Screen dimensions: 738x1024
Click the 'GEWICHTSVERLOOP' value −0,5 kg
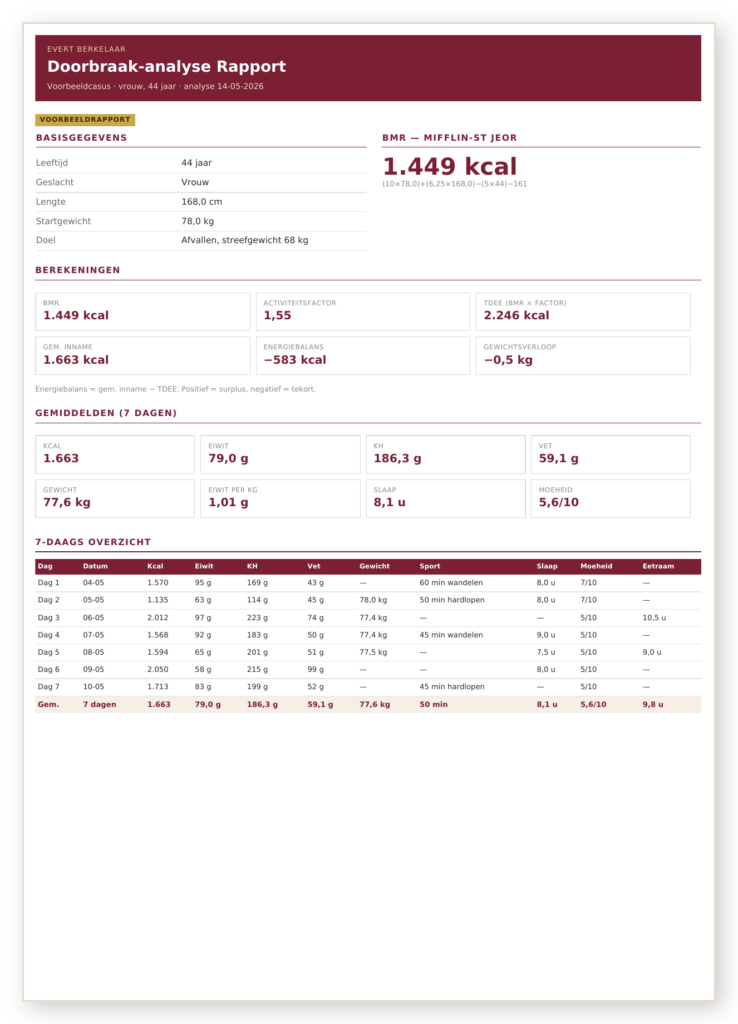508,360
